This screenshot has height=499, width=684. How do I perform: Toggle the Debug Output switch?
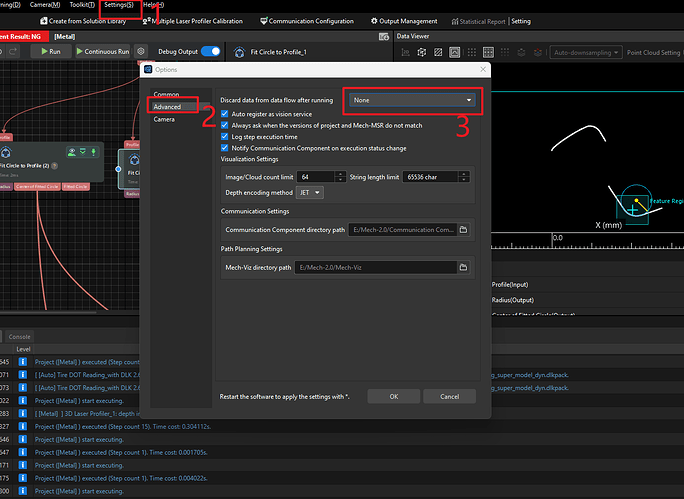[x=211, y=51]
